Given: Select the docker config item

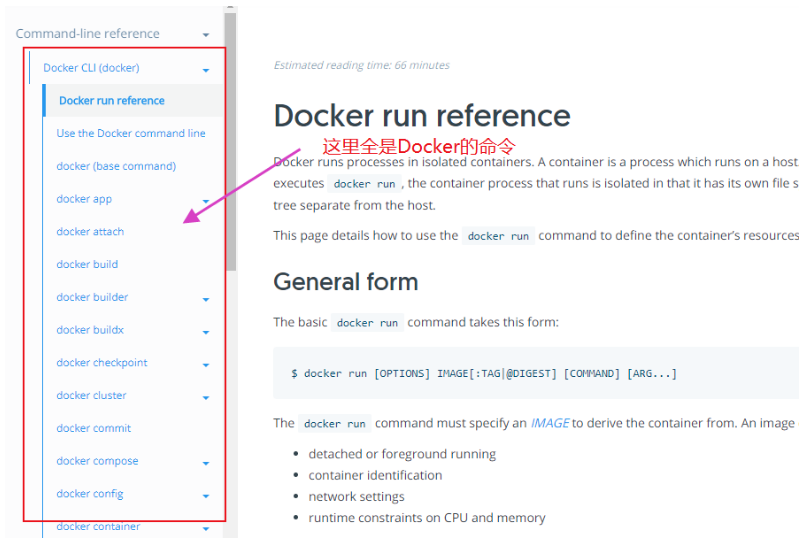Looking at the screenshot, I should 90,493.
